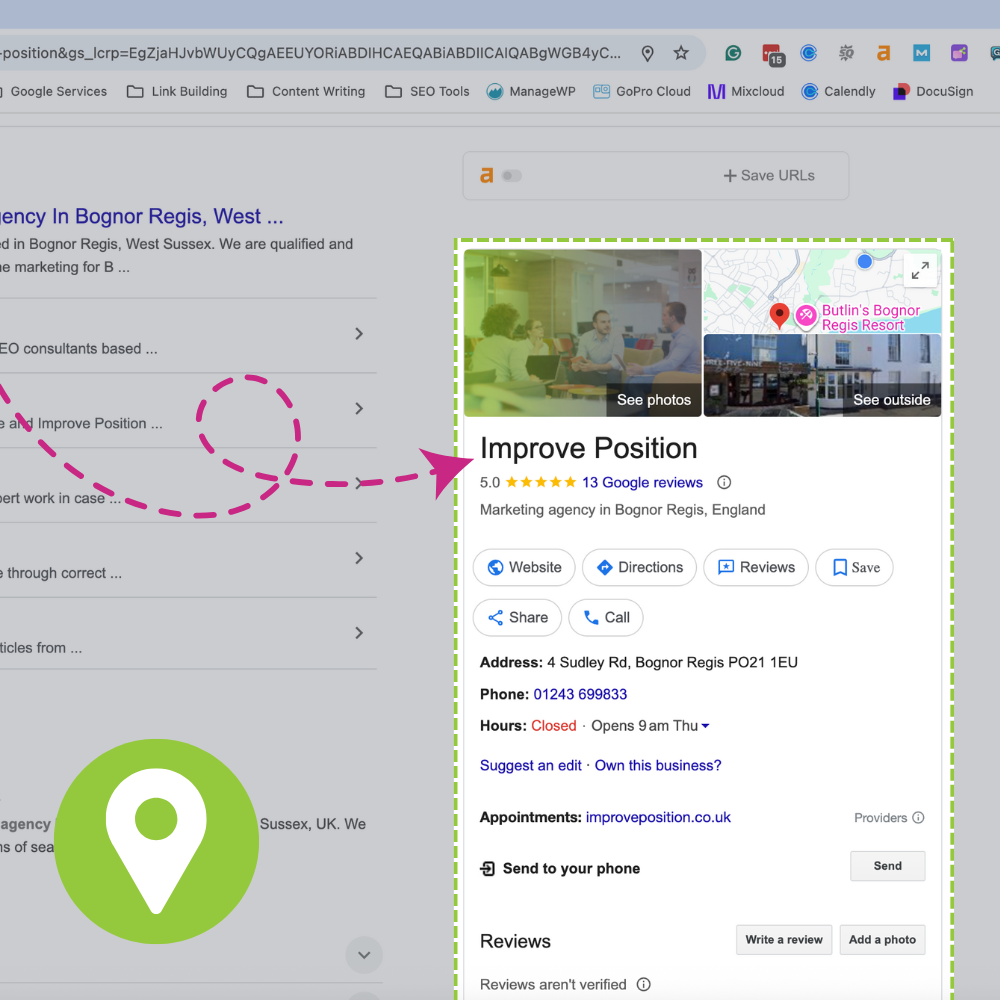
Task: Call the phone number 01243 699833
Action: pyautogui.click(x=580, y=694)
